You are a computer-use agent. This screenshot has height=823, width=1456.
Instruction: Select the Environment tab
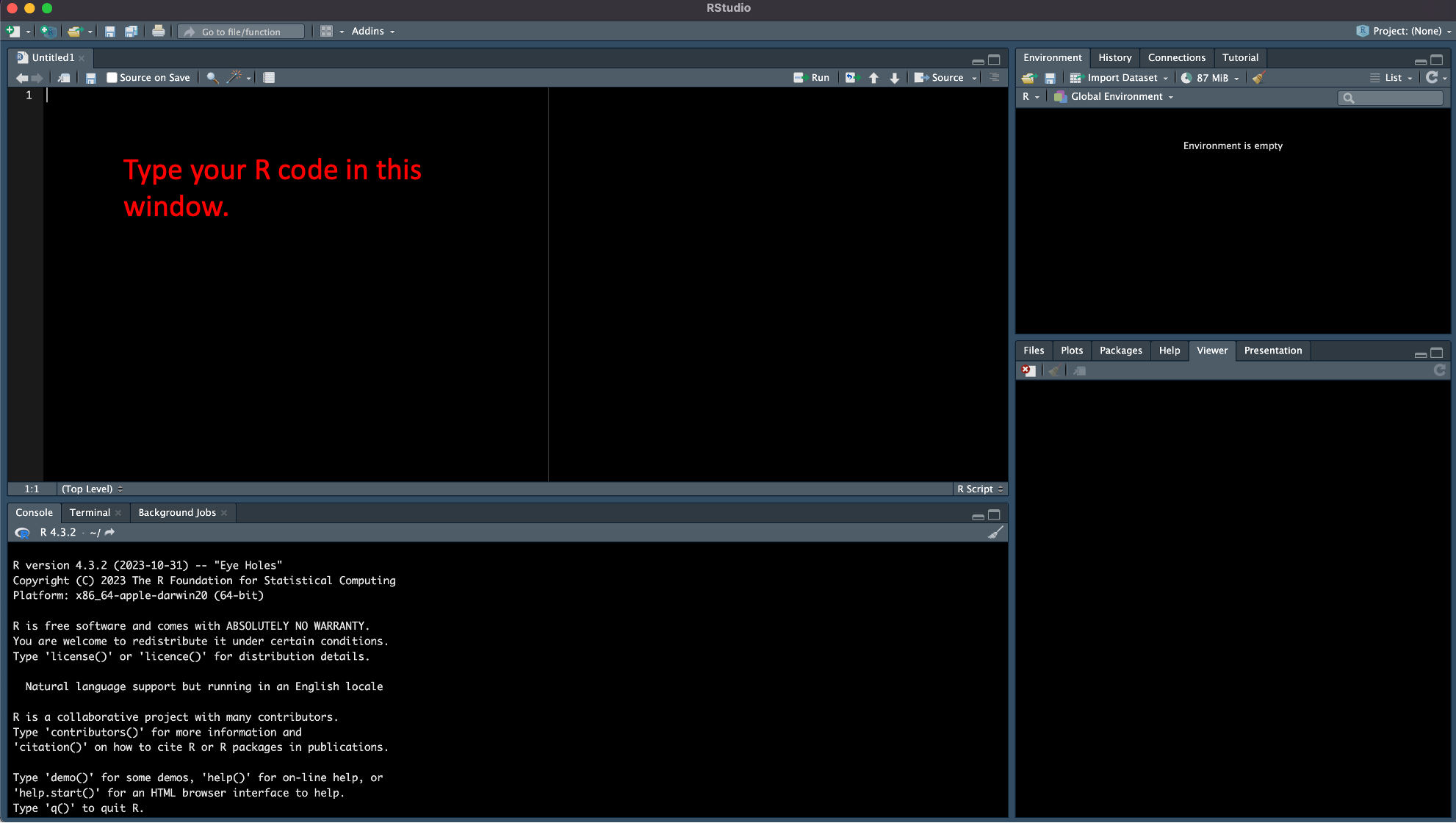point(1053,57)
